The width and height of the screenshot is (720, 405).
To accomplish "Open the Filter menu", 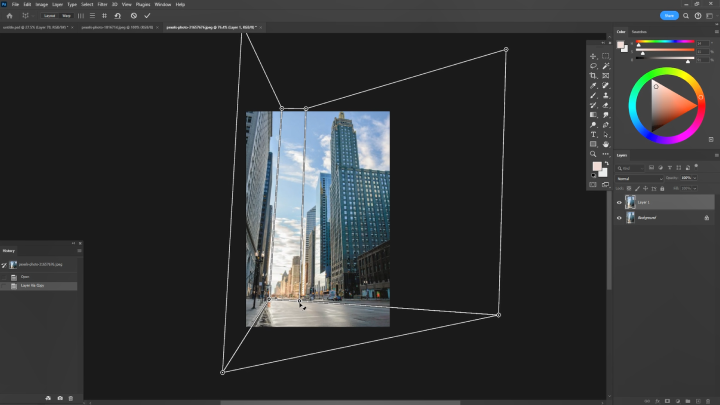I will click(102, 4).
